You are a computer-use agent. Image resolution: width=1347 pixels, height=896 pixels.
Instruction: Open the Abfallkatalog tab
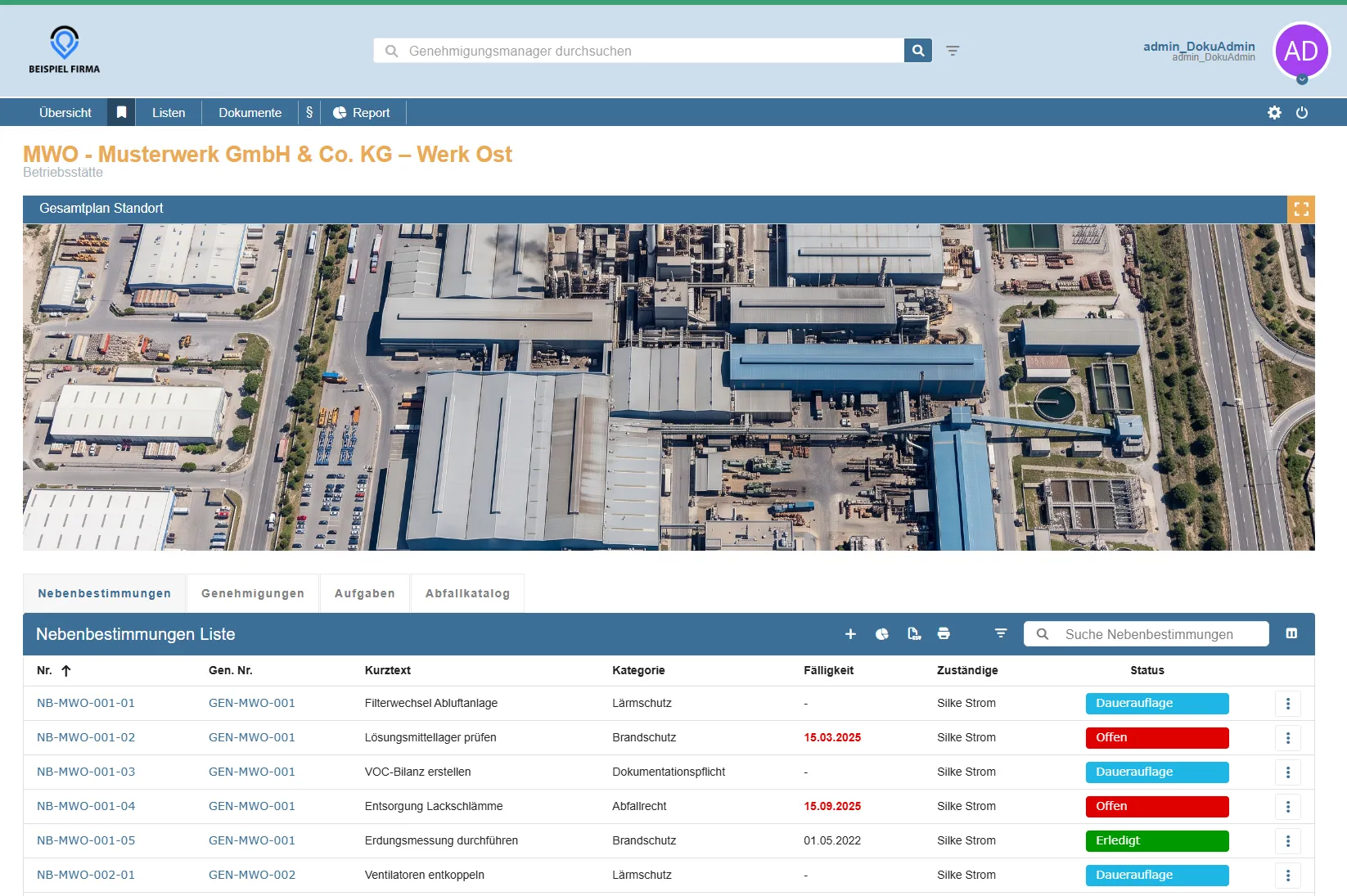tap(467, 594)
